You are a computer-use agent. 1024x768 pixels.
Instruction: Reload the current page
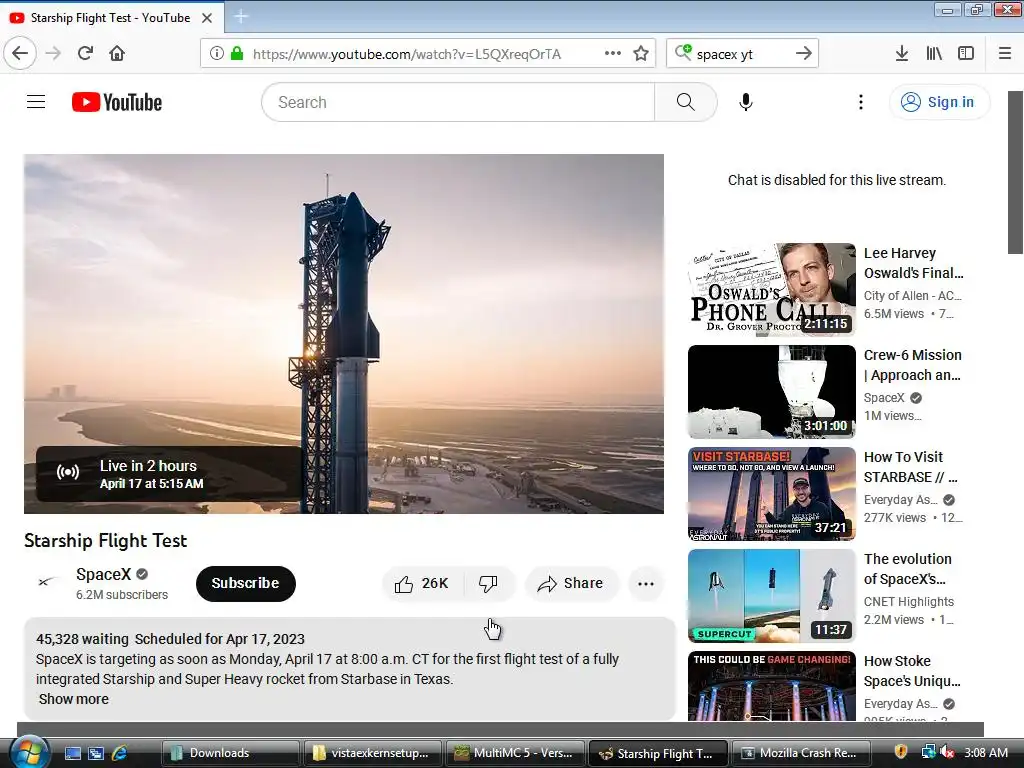coord(85,53)
